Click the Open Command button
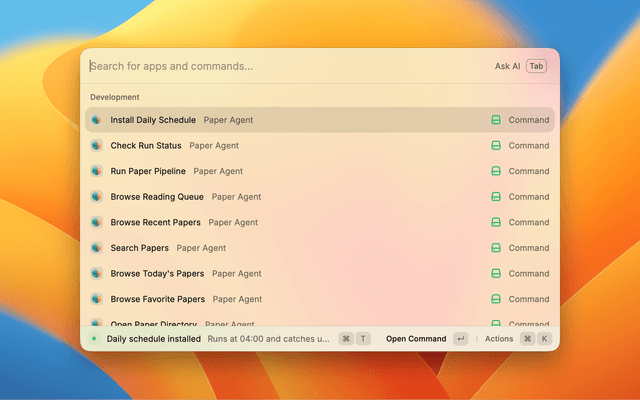Image resolution: width=640 pixels, height=400 pixels. (x=416, y=339)
